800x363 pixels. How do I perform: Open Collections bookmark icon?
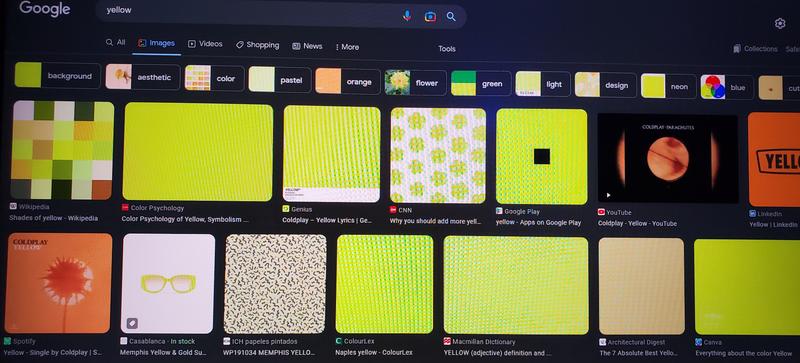click(x=737, y=49)
